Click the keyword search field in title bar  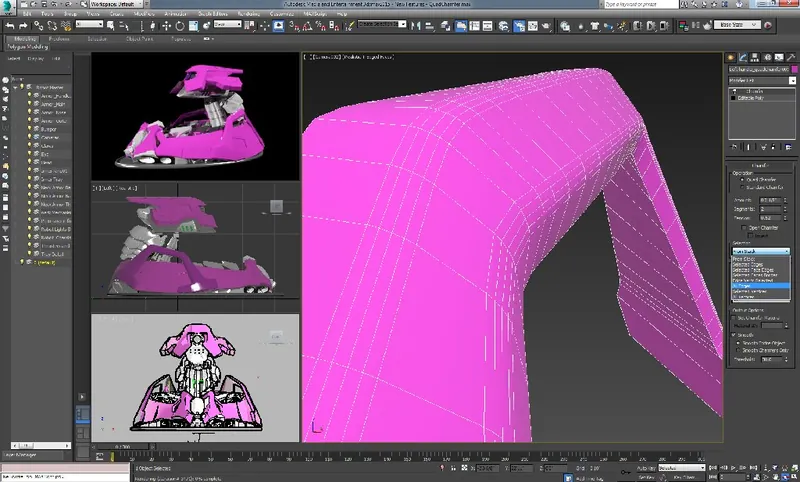point(641,4)
